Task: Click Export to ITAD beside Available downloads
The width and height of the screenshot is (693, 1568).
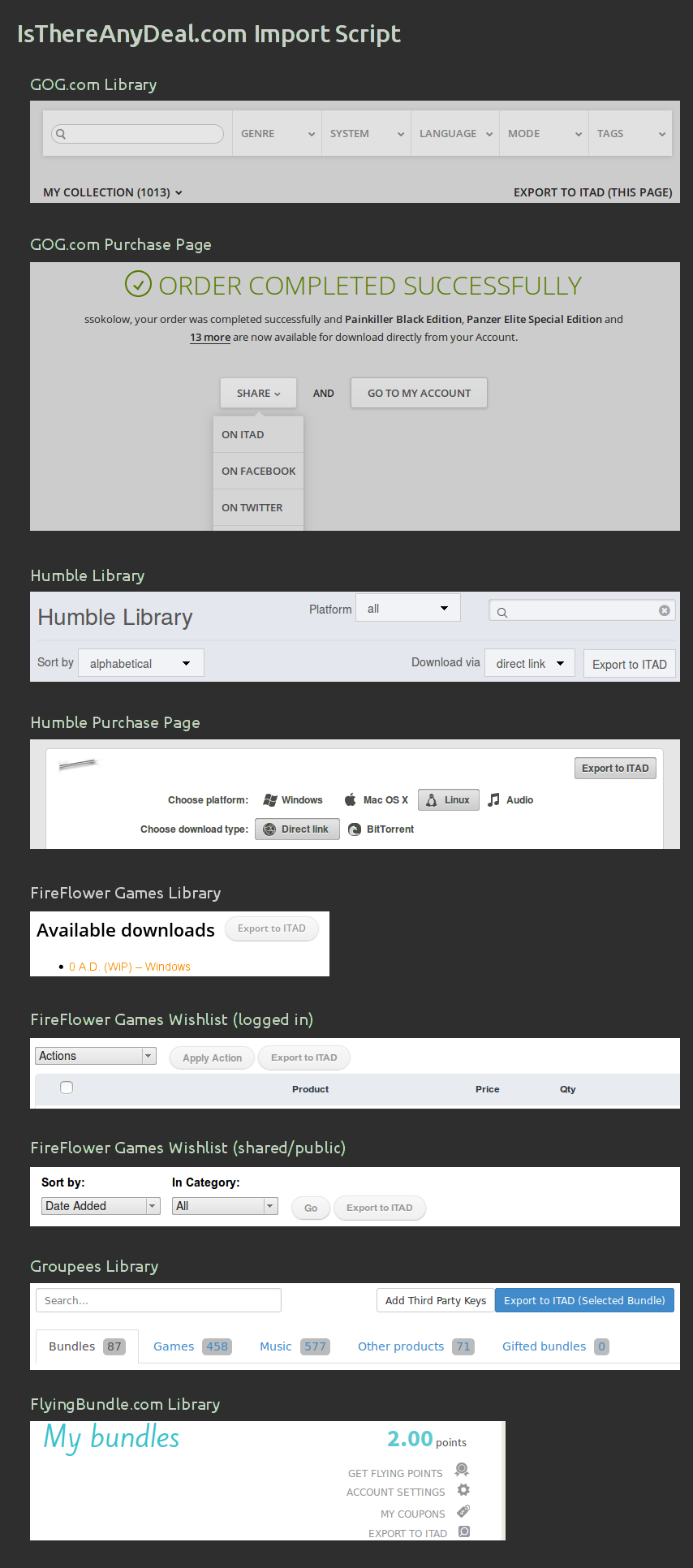Action: coord(272,928)
